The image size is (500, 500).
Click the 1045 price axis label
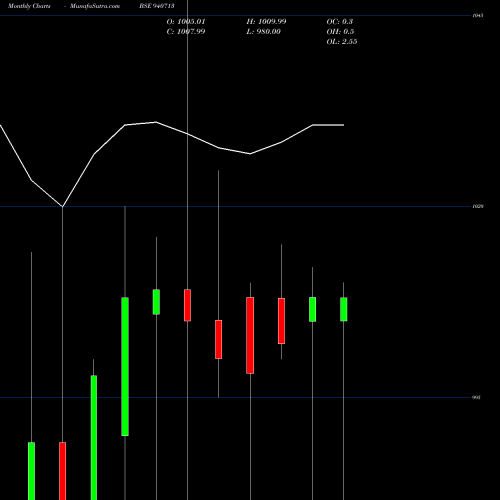click(x=478, y=15)
